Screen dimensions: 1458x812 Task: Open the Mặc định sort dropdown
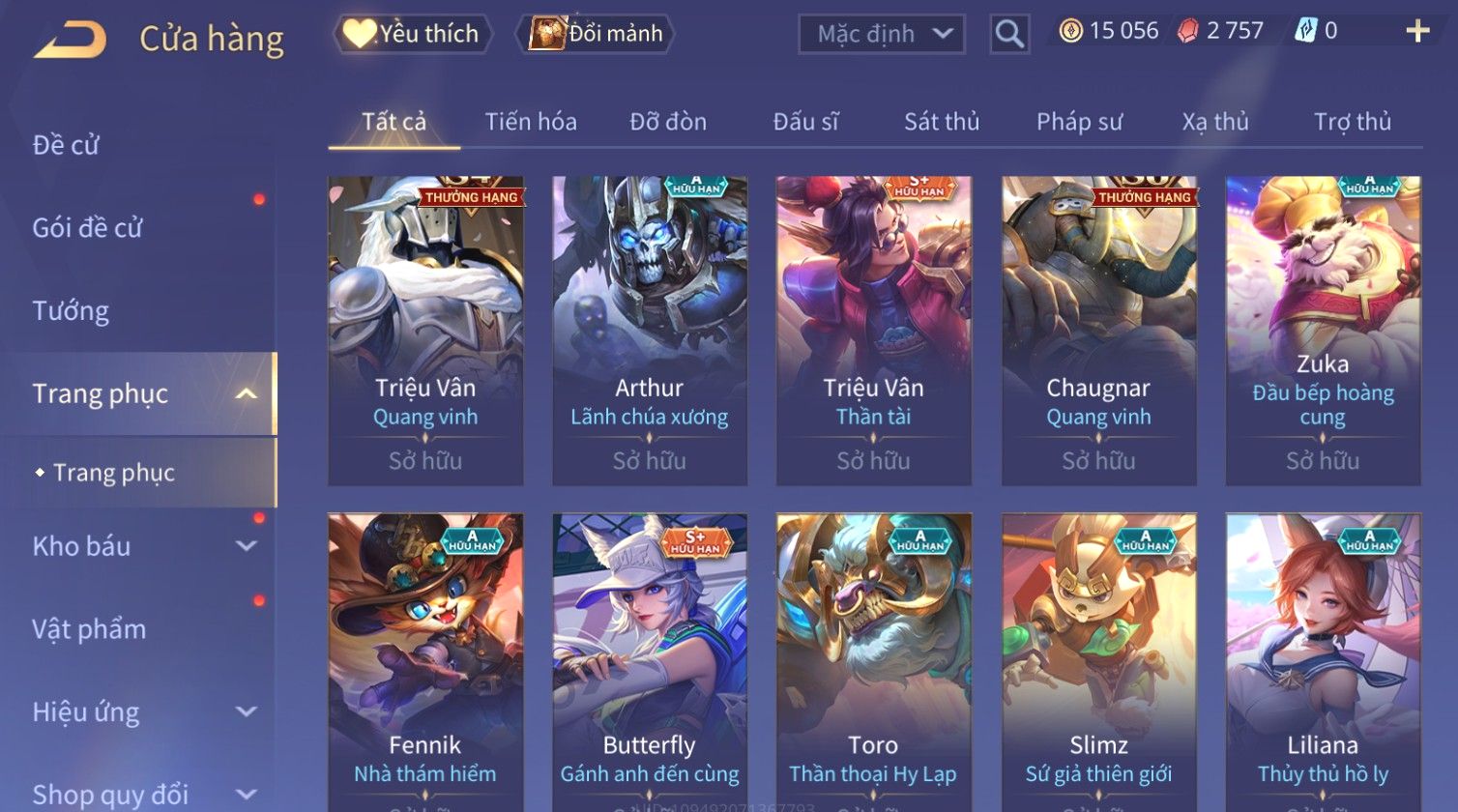click(x=881, y=35)
